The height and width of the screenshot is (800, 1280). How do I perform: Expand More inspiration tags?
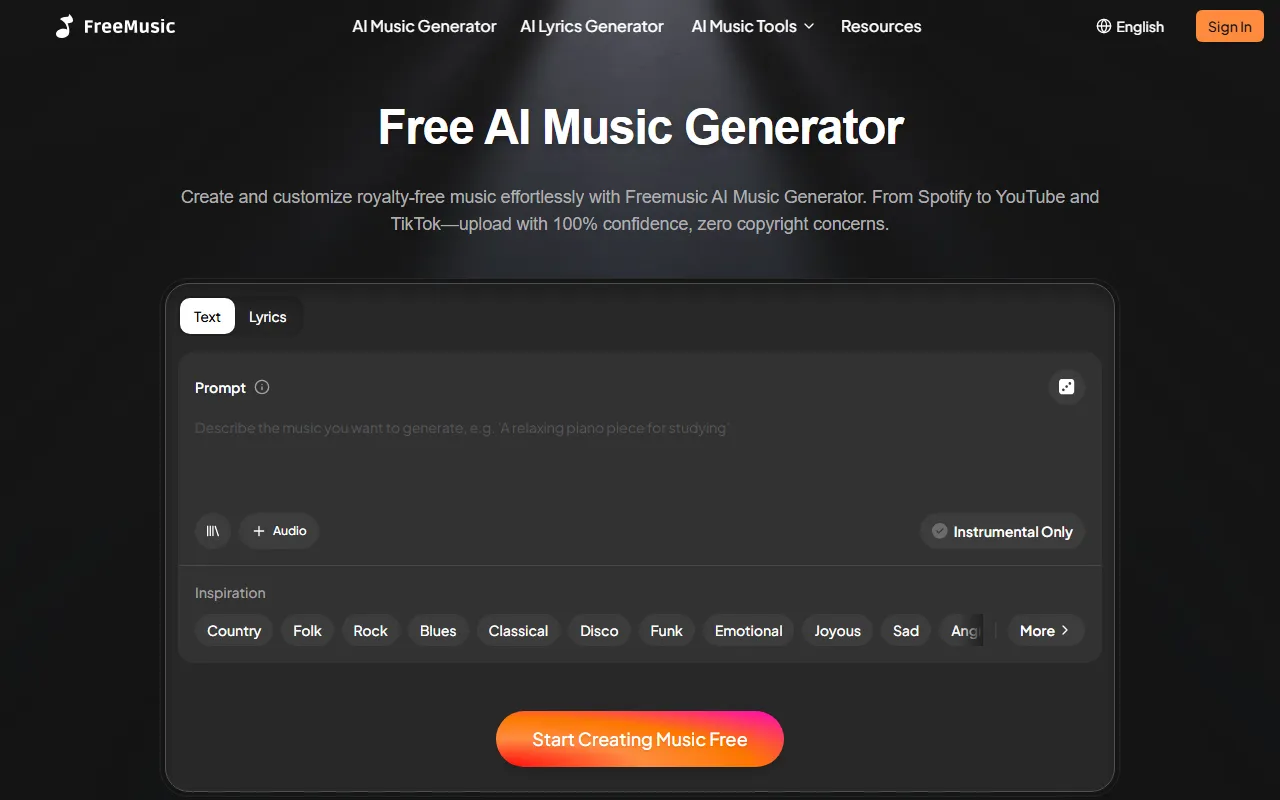pos(1045,630)
